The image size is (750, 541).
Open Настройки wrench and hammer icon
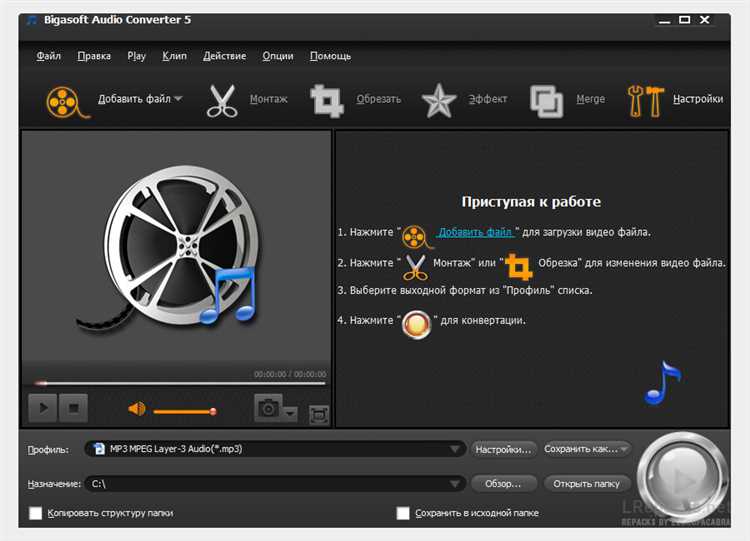646,101
